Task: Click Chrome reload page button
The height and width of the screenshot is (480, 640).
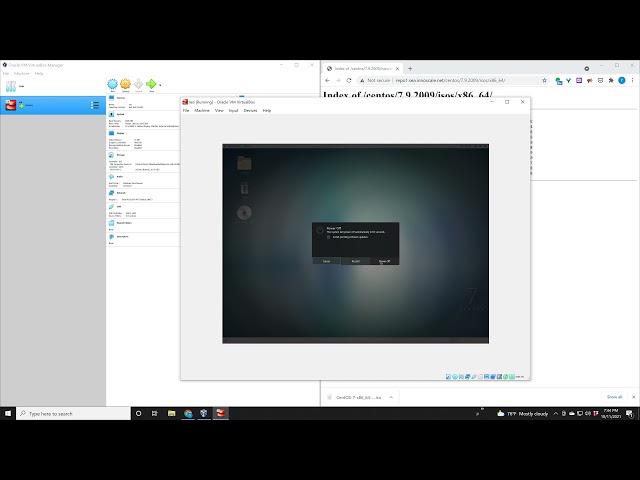Action: [x=349, y=80]
